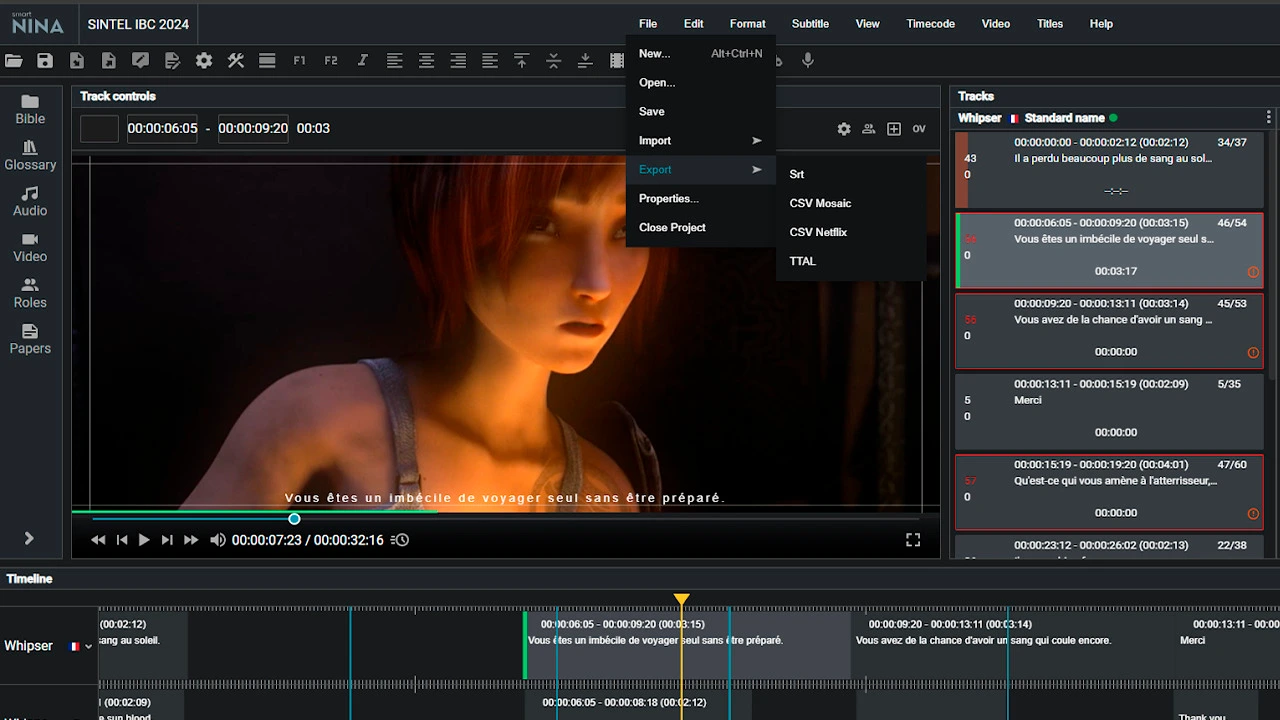
Task: Click the microphone icon in toolbar
Action: [808, 61]
